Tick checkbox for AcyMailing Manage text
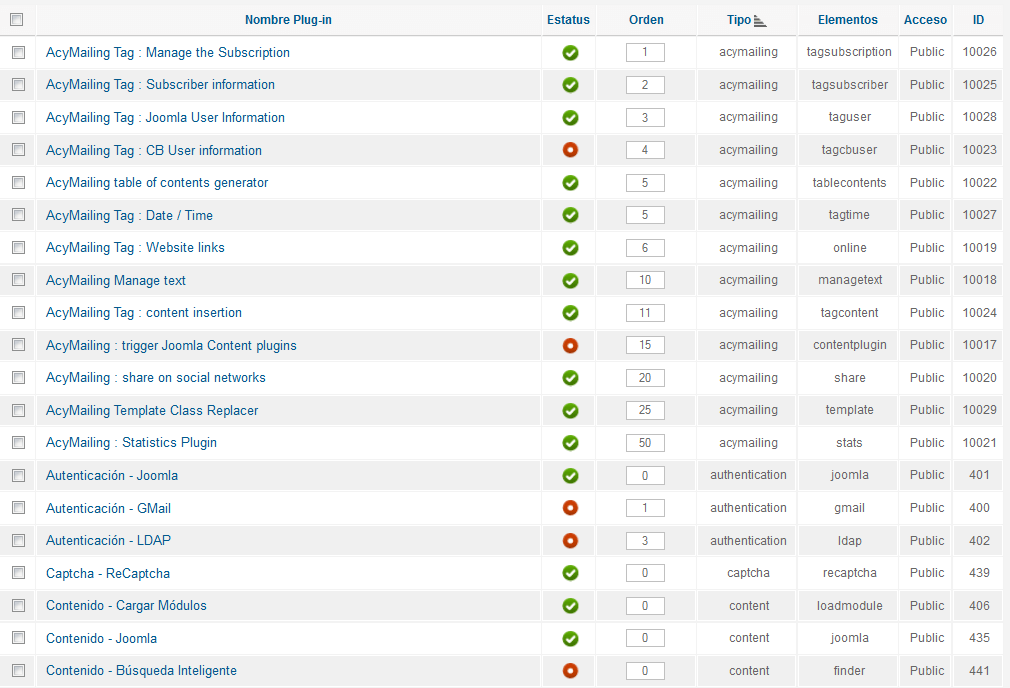Screen dimensions: 1010x688 (x=19, y=280)
